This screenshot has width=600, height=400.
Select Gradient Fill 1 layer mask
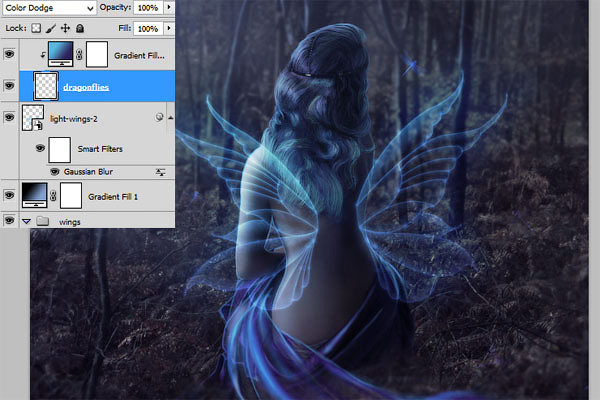tap(71, 196)
